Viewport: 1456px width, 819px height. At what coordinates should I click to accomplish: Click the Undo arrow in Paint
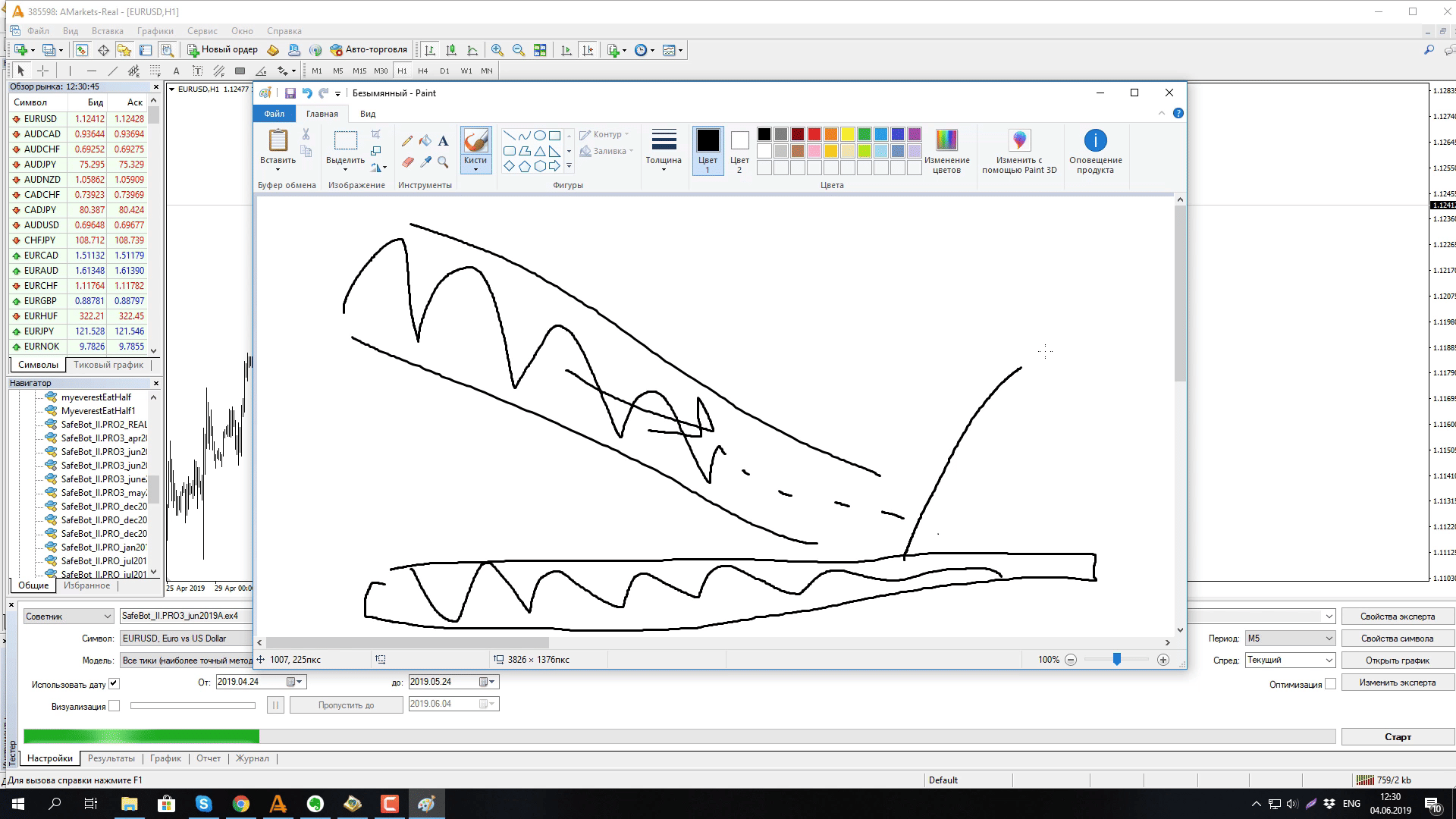pos(307,93)
